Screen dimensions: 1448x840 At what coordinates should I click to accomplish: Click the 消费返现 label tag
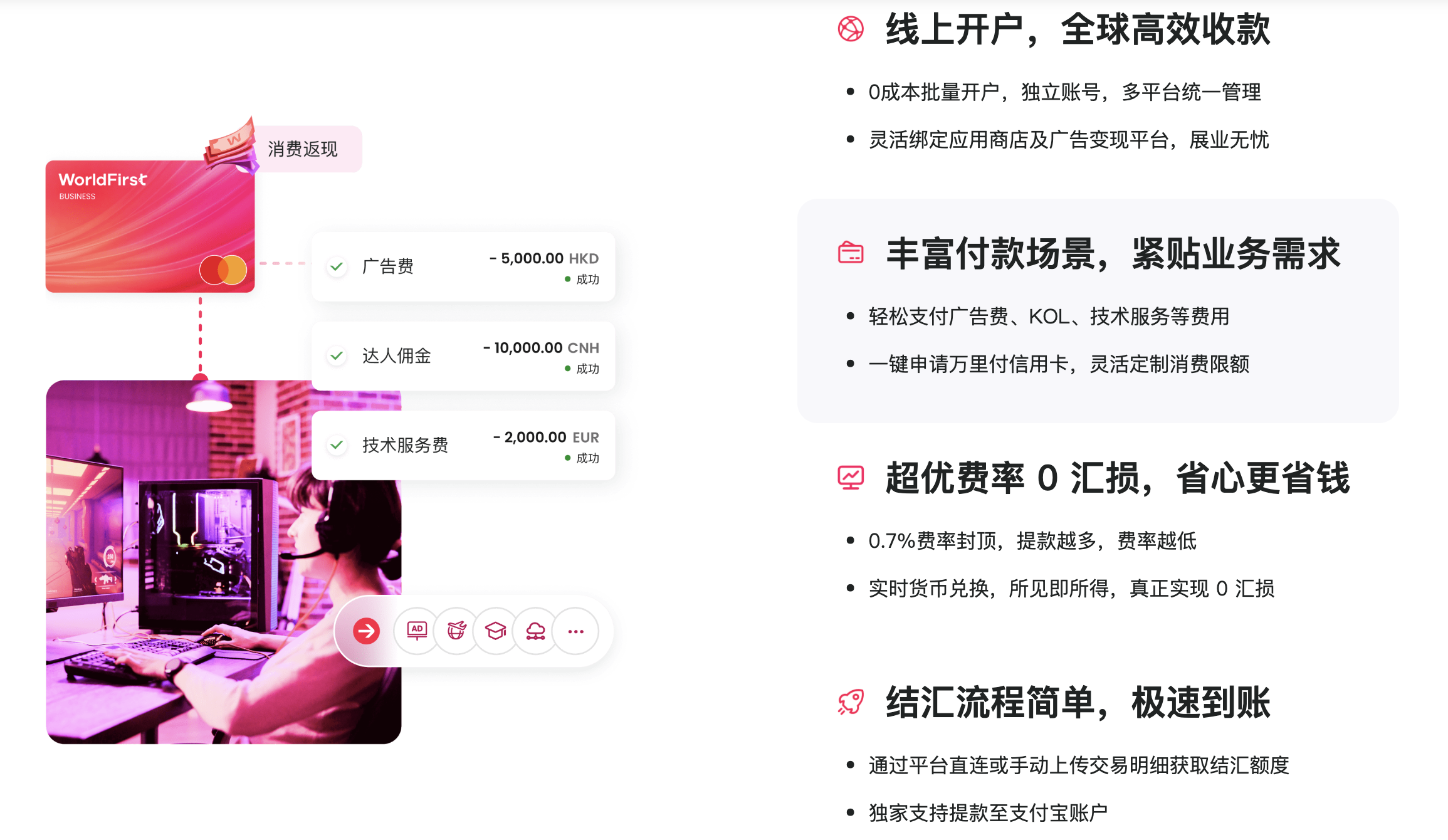pyautogui.click(x=303, y=149)
